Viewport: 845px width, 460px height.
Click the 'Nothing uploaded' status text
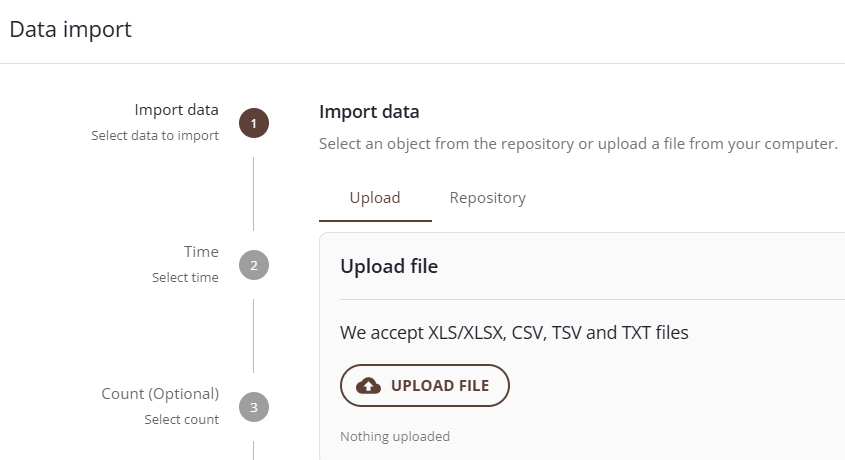pos(395,436)
